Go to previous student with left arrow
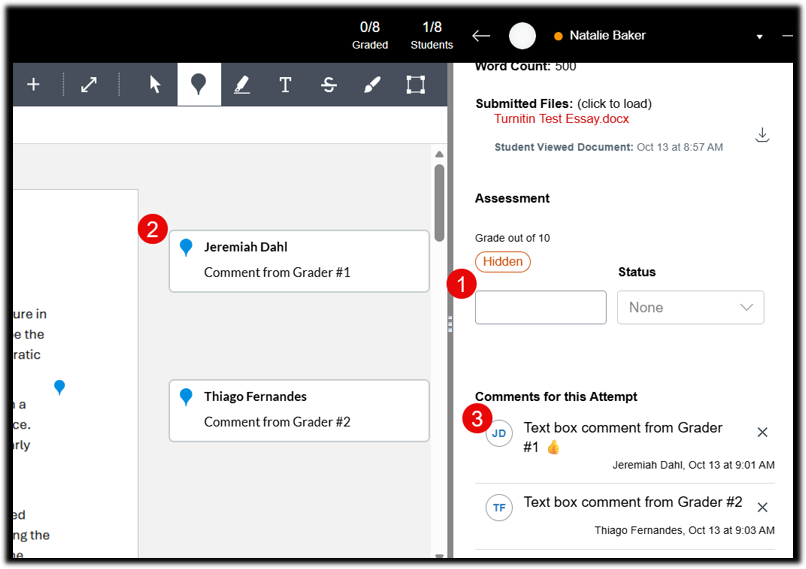806x569 pixels. [481, 35]
